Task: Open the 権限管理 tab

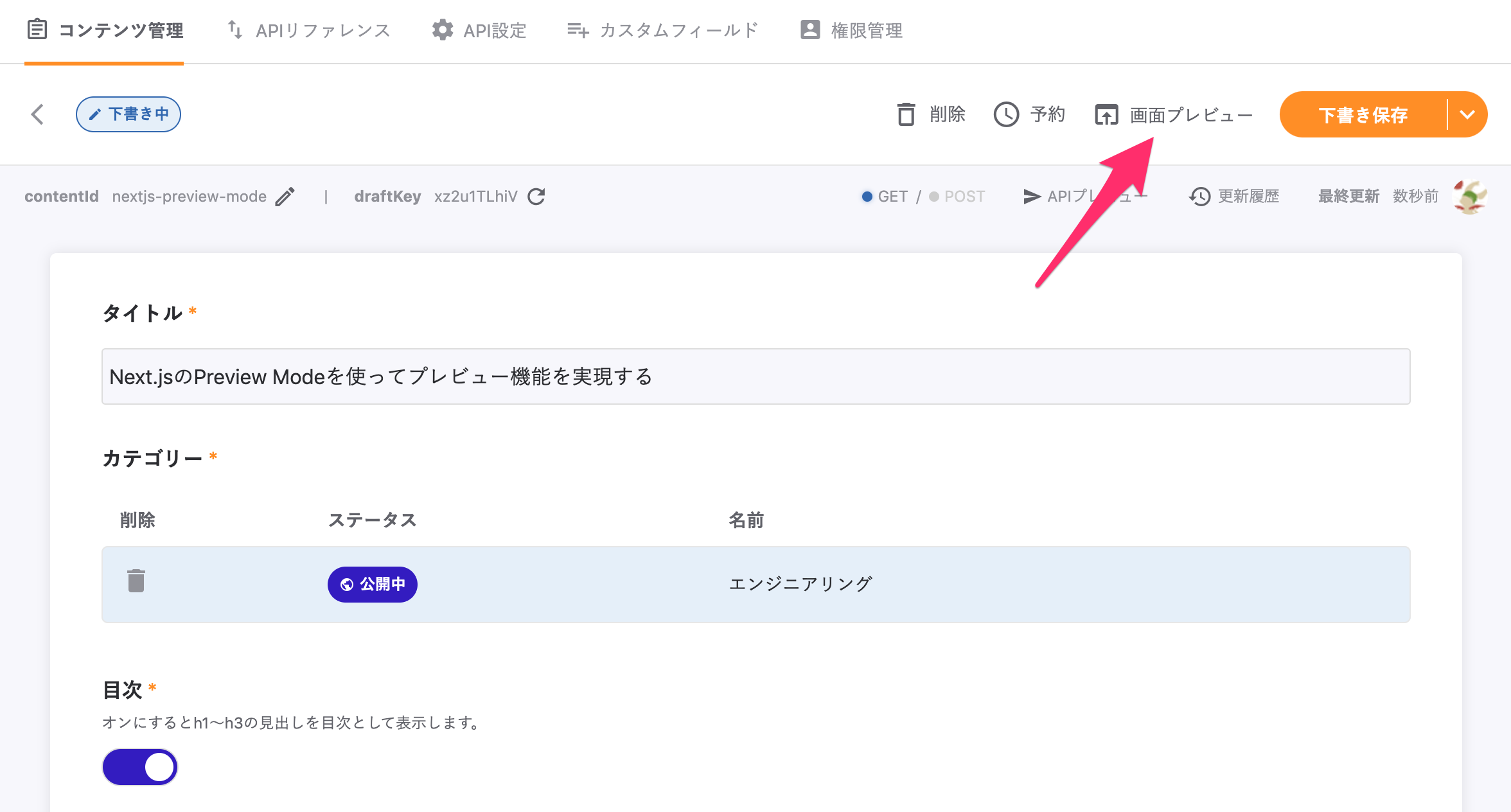Action: pos(851,30)
